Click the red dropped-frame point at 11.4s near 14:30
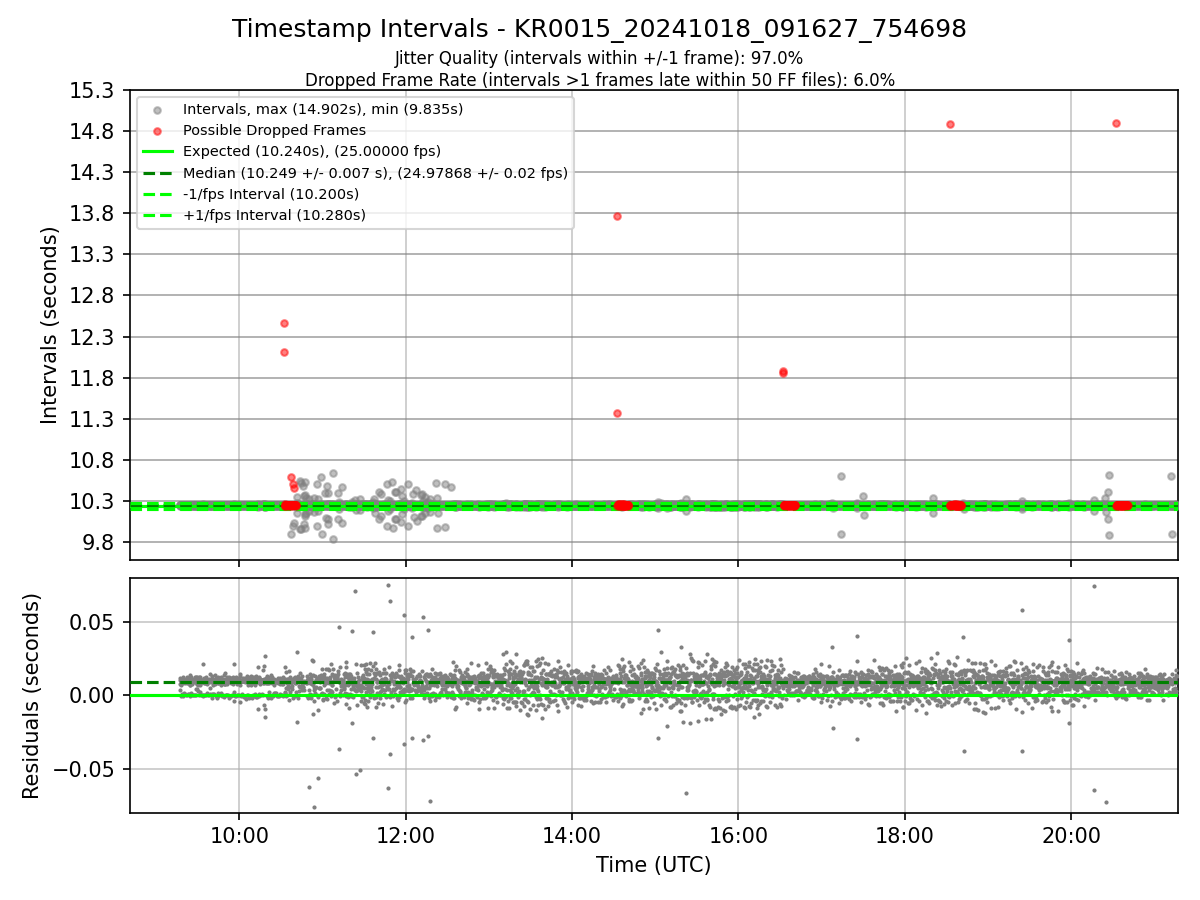This screenshot has width=1200, height=900. [x=617, y=413]
